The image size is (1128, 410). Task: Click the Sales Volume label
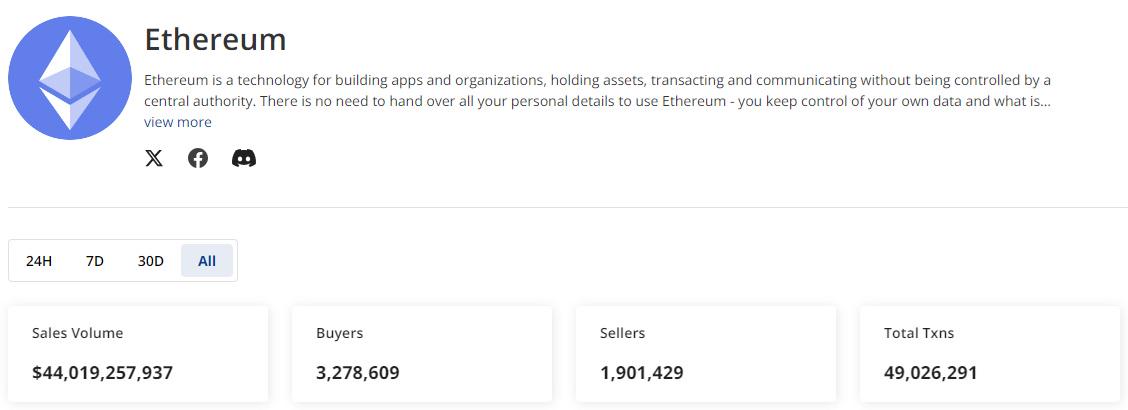pyautogui.click(x=78, y=333)
